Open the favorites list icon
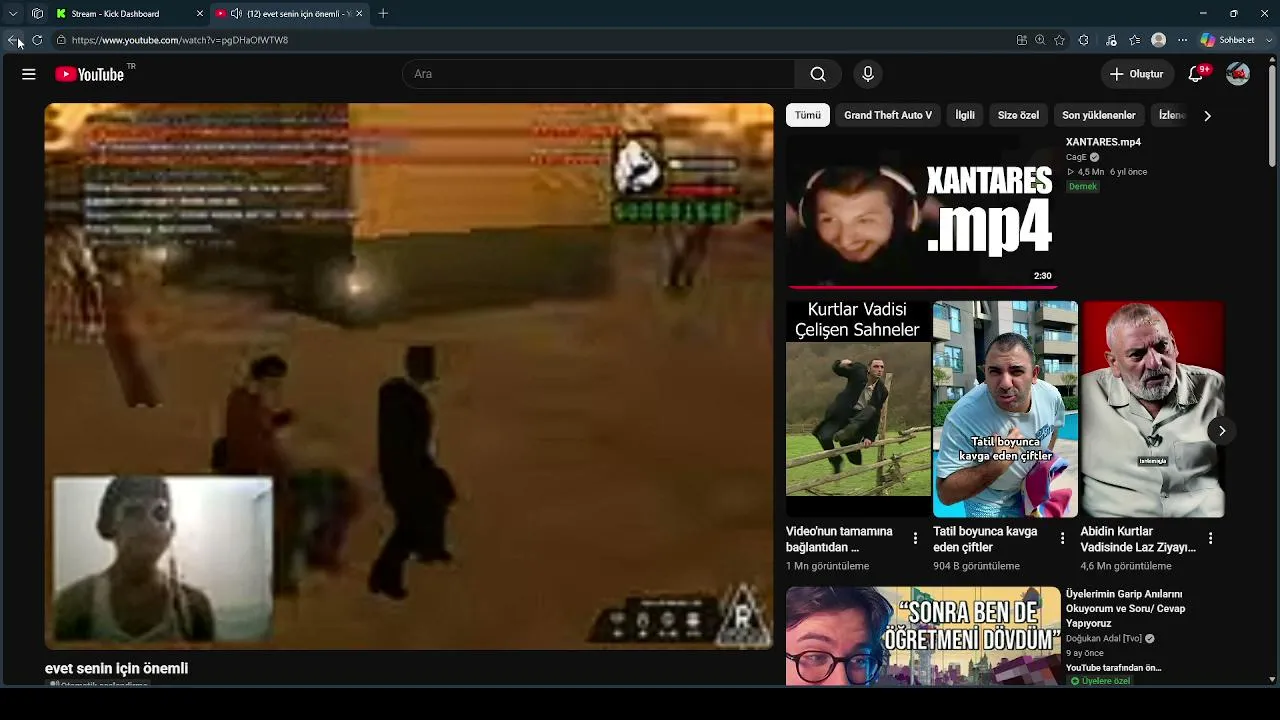 [x=1135, y=40]
